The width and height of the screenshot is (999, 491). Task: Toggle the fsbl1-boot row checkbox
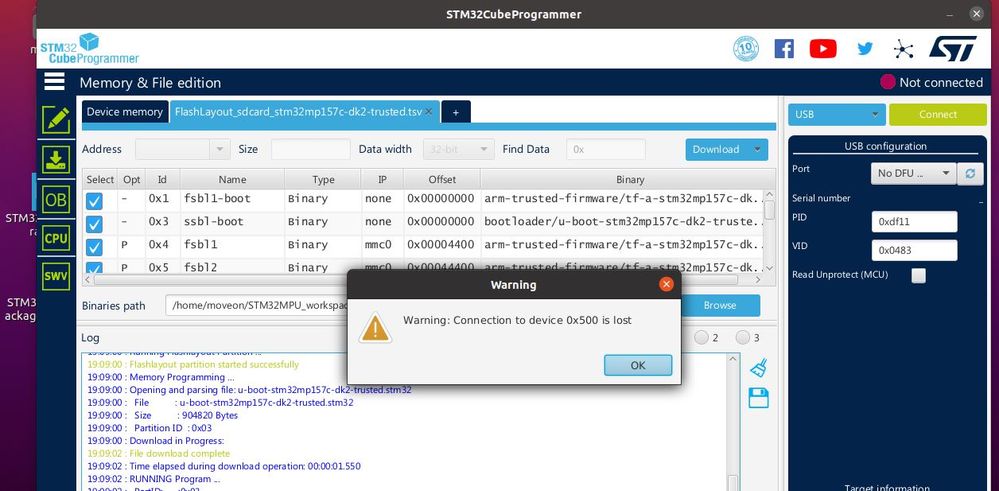click(94, 201)
